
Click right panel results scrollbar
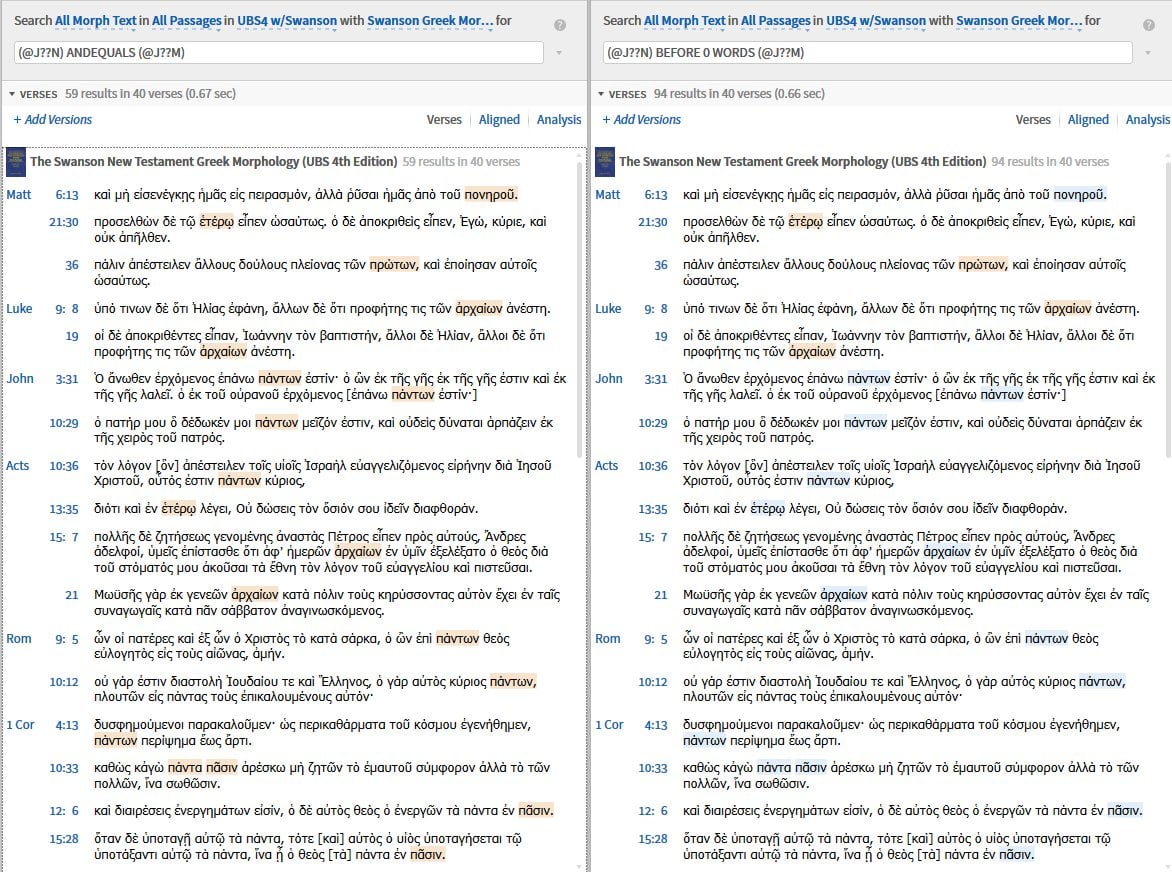(1168, 308)
